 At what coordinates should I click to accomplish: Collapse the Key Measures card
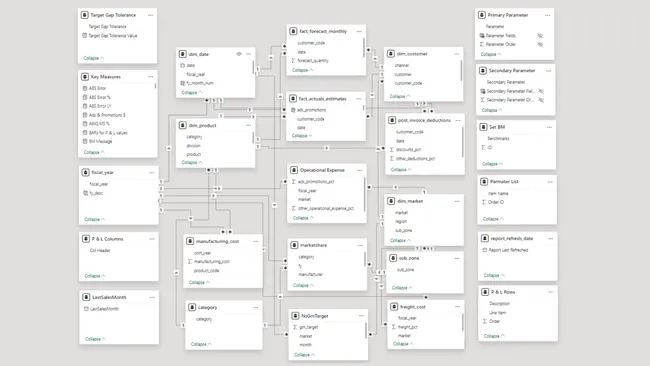click(x=94, y=152)
